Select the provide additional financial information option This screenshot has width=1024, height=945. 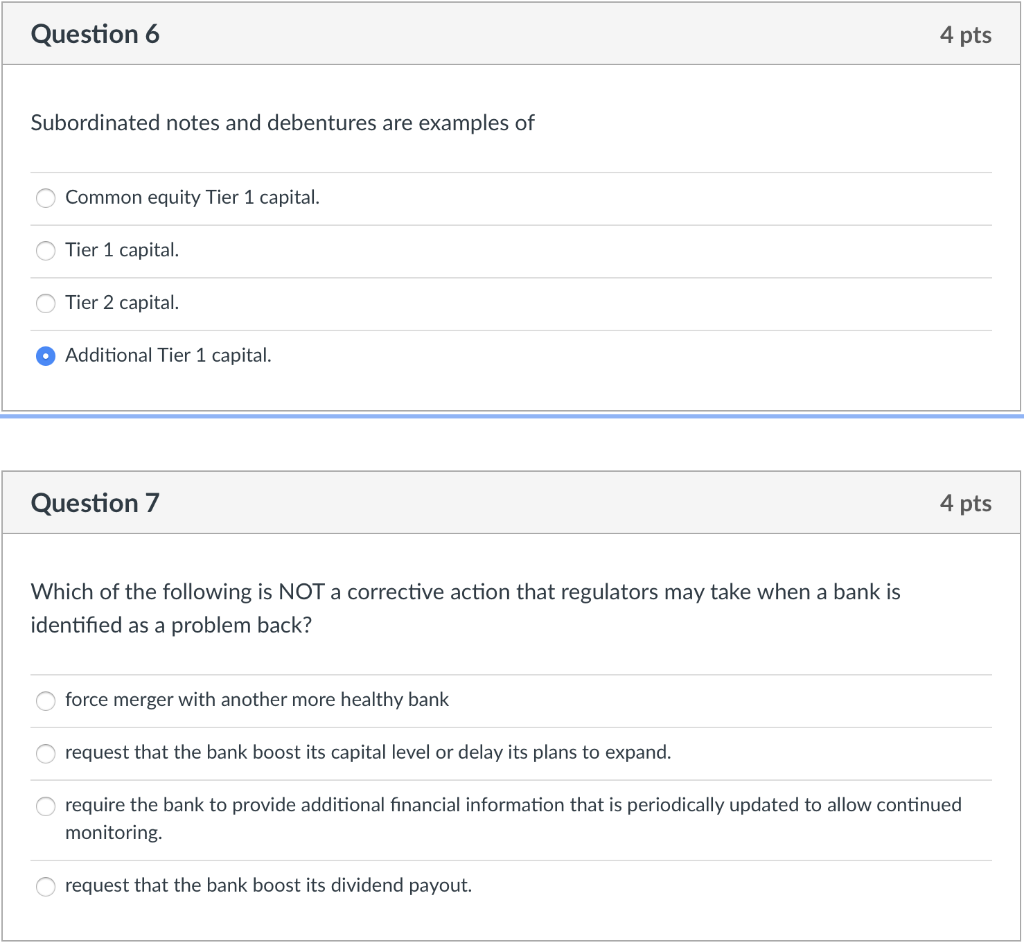coord(45,805)
